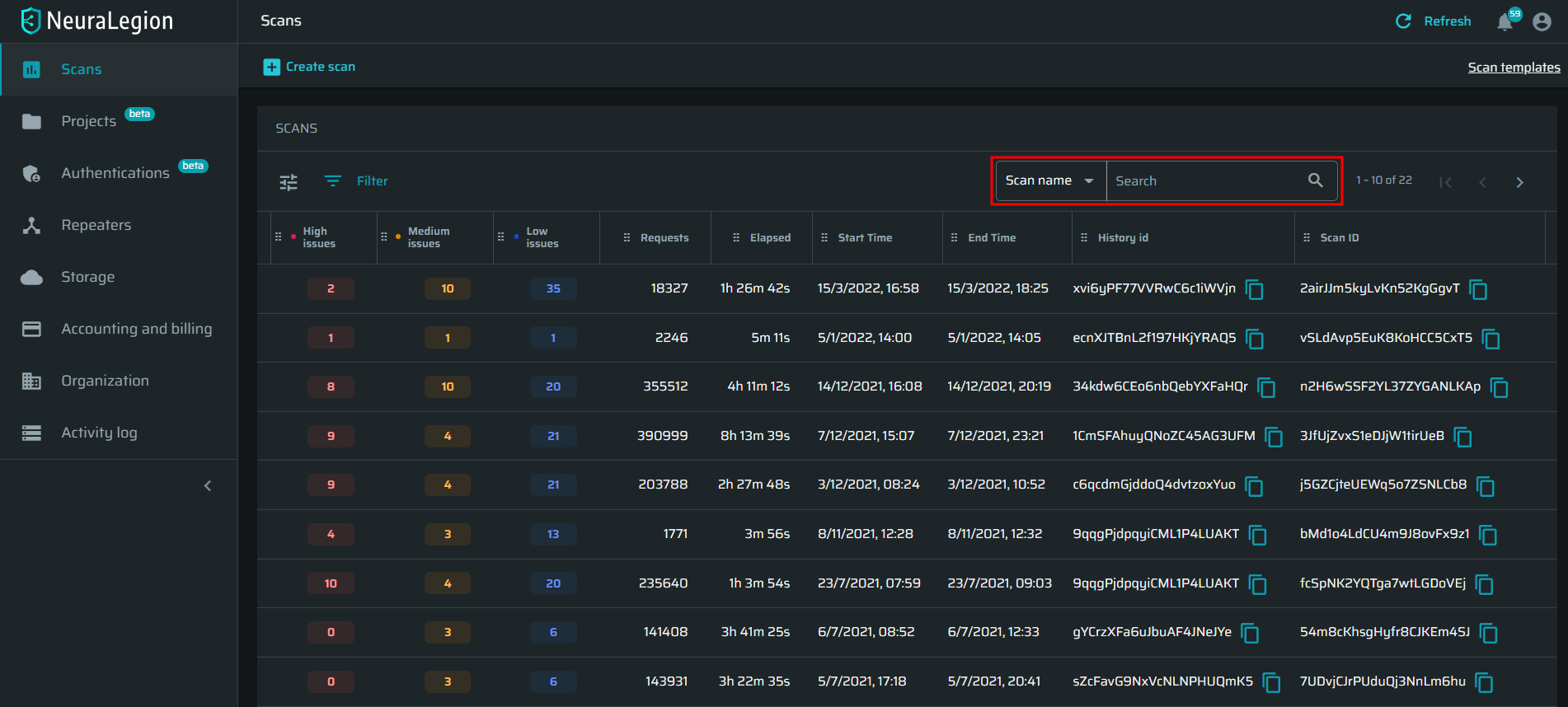Copy history id ecnXJTBnL2f197HKjYRAQ5
Screen dimensions: 1568x707
click(1255, 339)
